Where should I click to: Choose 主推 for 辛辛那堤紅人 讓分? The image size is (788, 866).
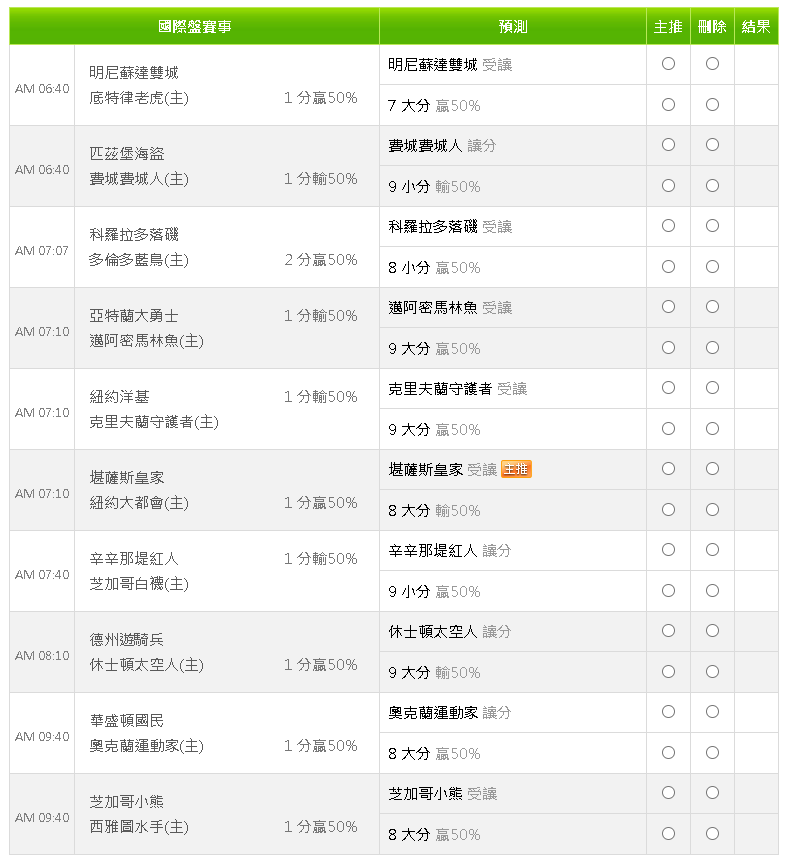pyautogui.click(x=668, y=550)
